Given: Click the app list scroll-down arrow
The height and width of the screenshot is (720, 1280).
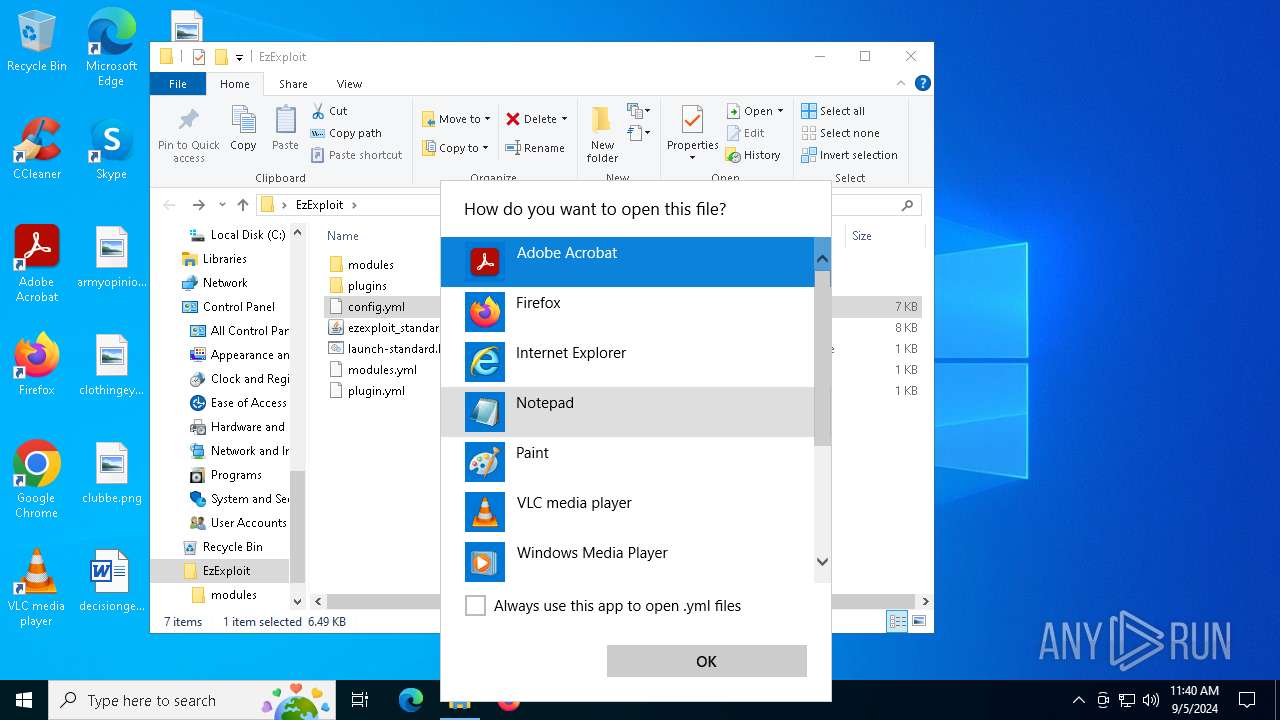Looking at the screenshot, I should tap(822, 562).
